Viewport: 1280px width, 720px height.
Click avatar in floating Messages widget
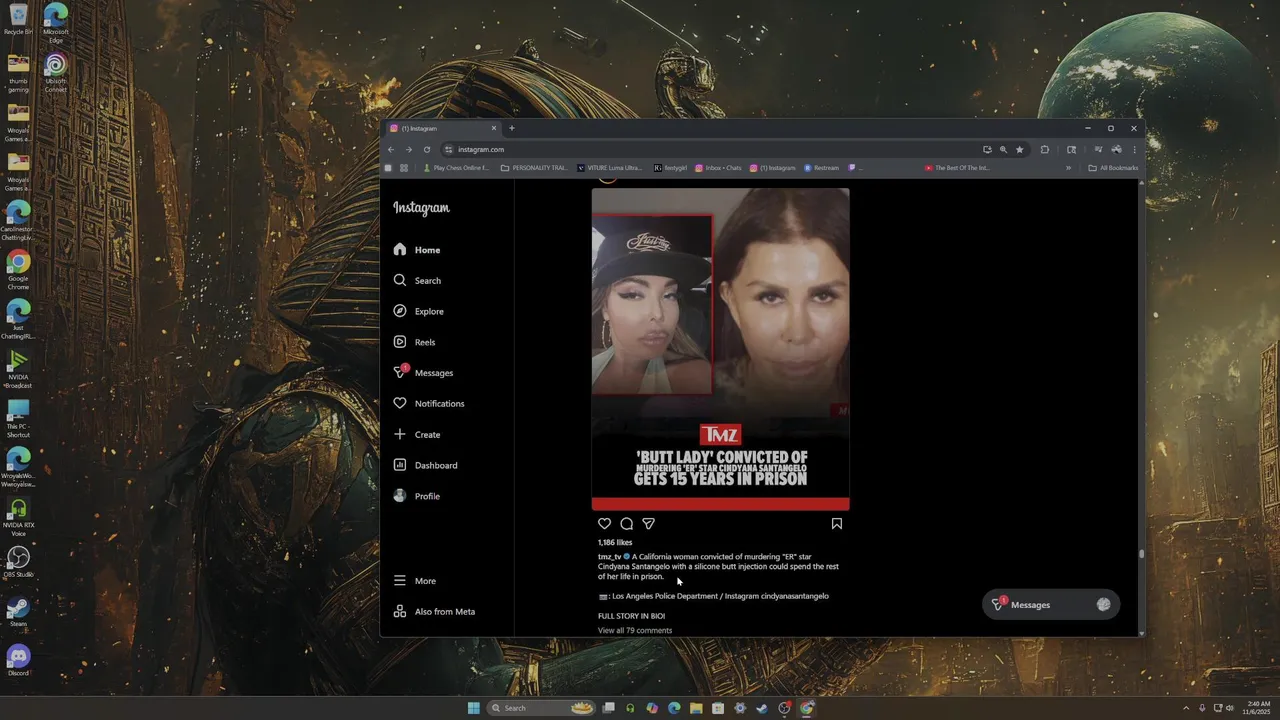1103,604
